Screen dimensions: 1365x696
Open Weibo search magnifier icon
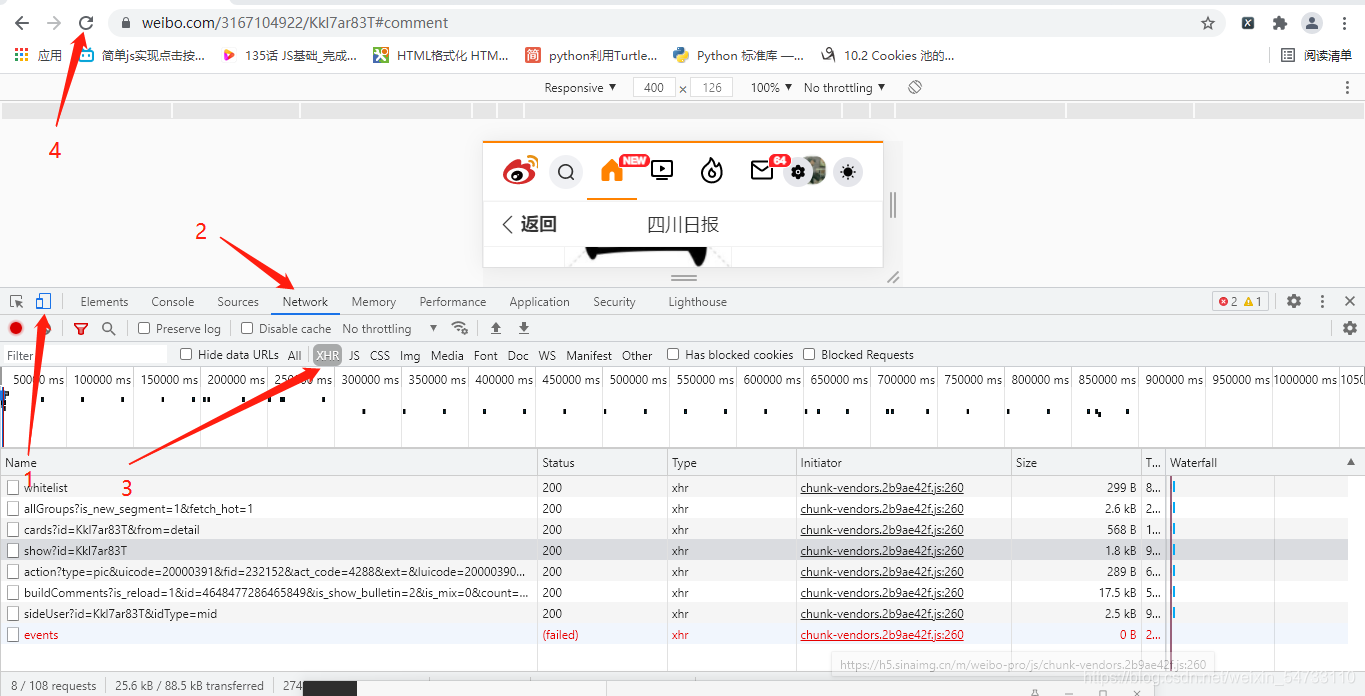pyautogui.click(x=566, y=172)
